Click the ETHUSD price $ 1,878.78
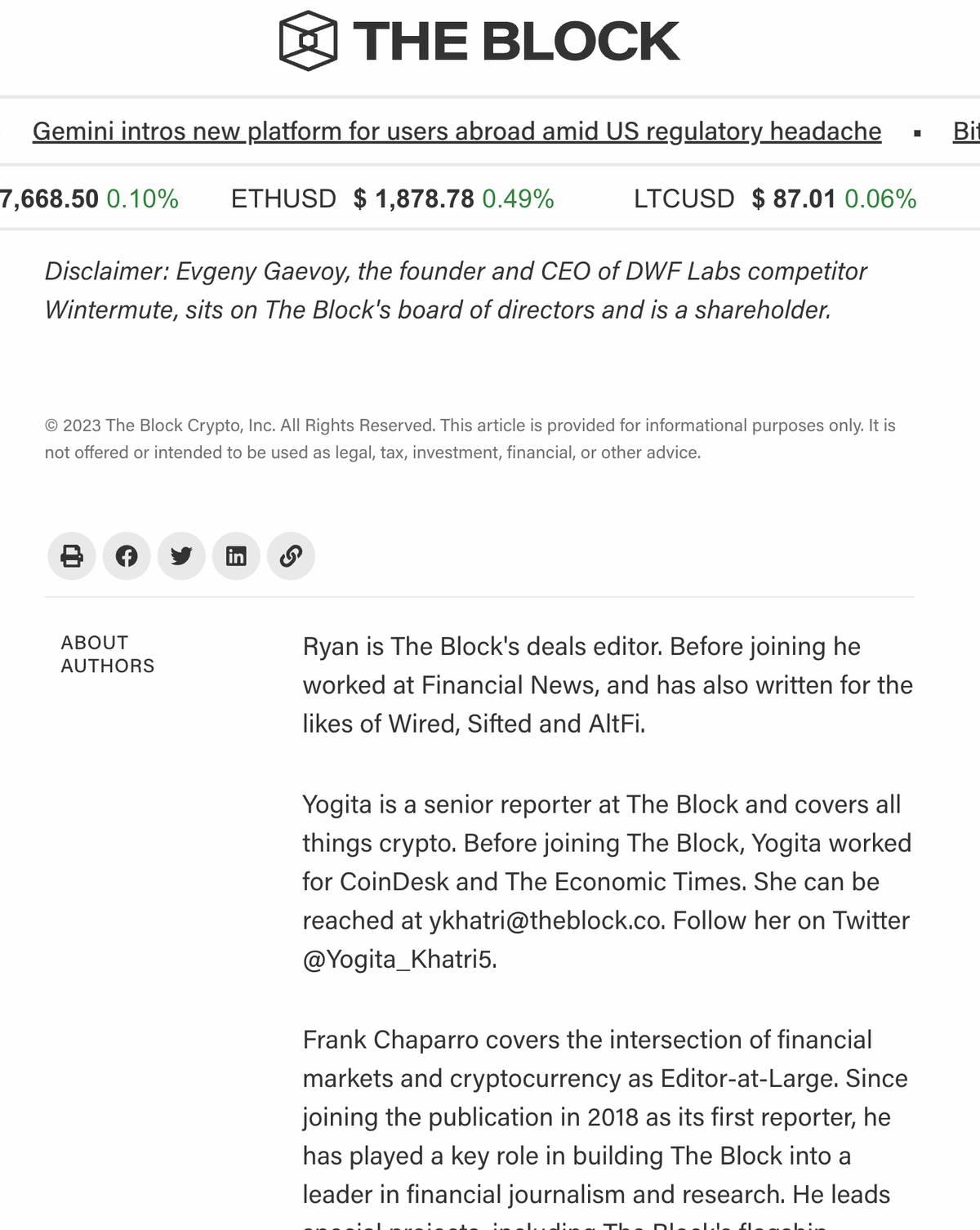 [413, 198]
